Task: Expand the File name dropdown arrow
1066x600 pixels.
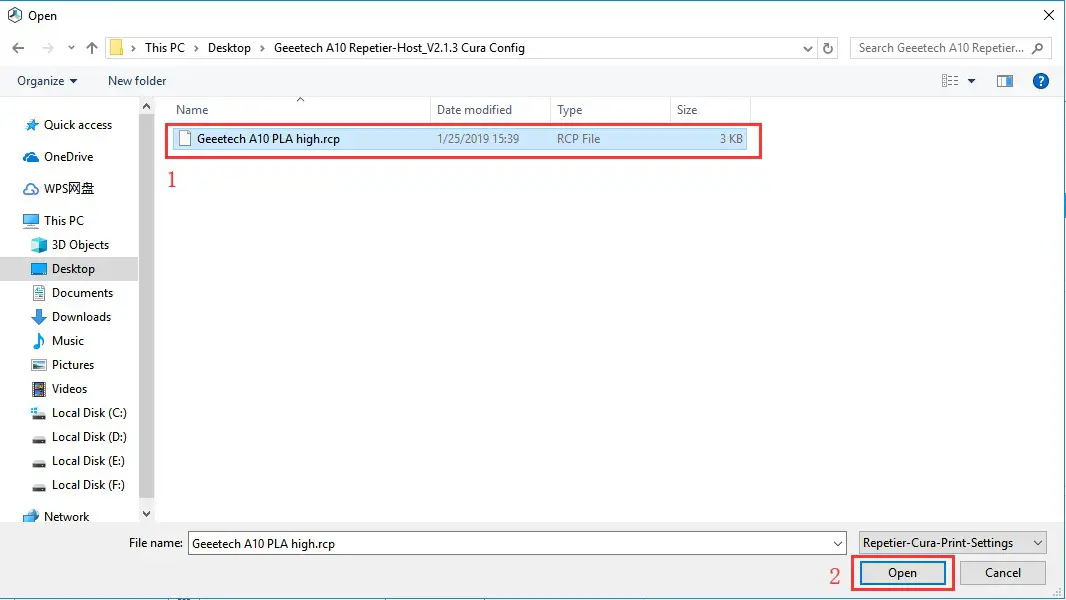Action: click(x=838, y=544)
